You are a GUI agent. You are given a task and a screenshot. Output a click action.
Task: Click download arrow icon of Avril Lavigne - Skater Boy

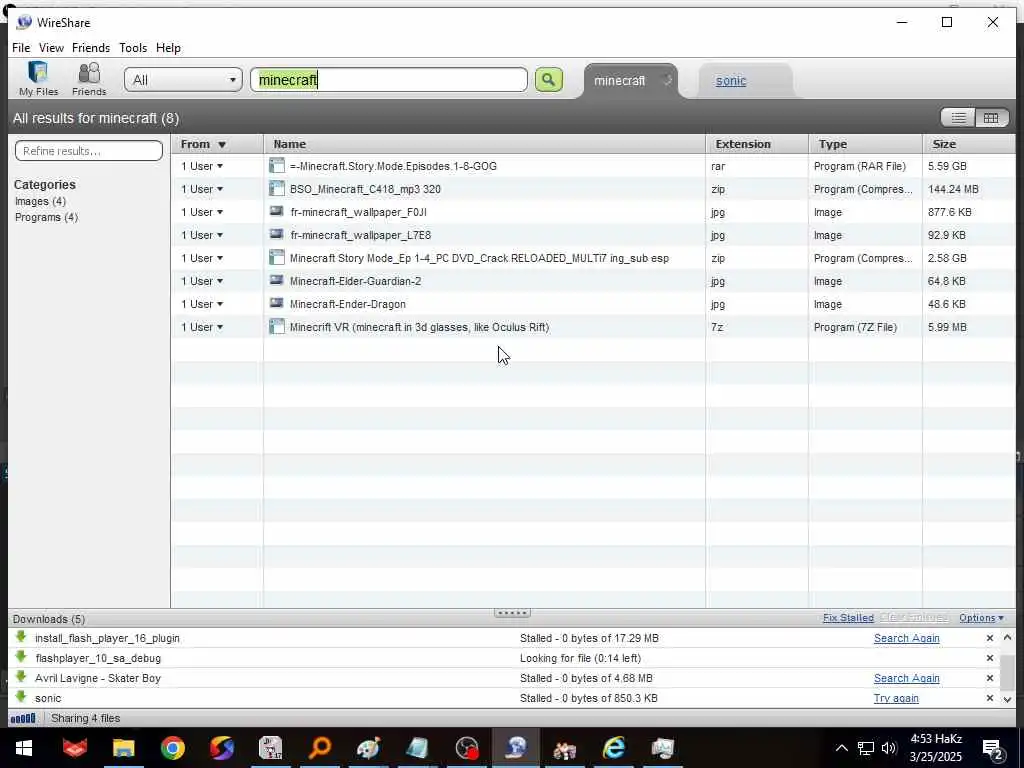coord(21,677)
